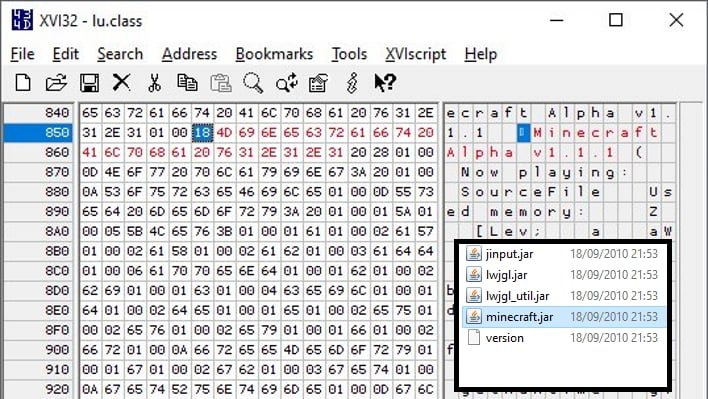
Task: Save the file with the floppy disk icon
Action: [89, 83]
